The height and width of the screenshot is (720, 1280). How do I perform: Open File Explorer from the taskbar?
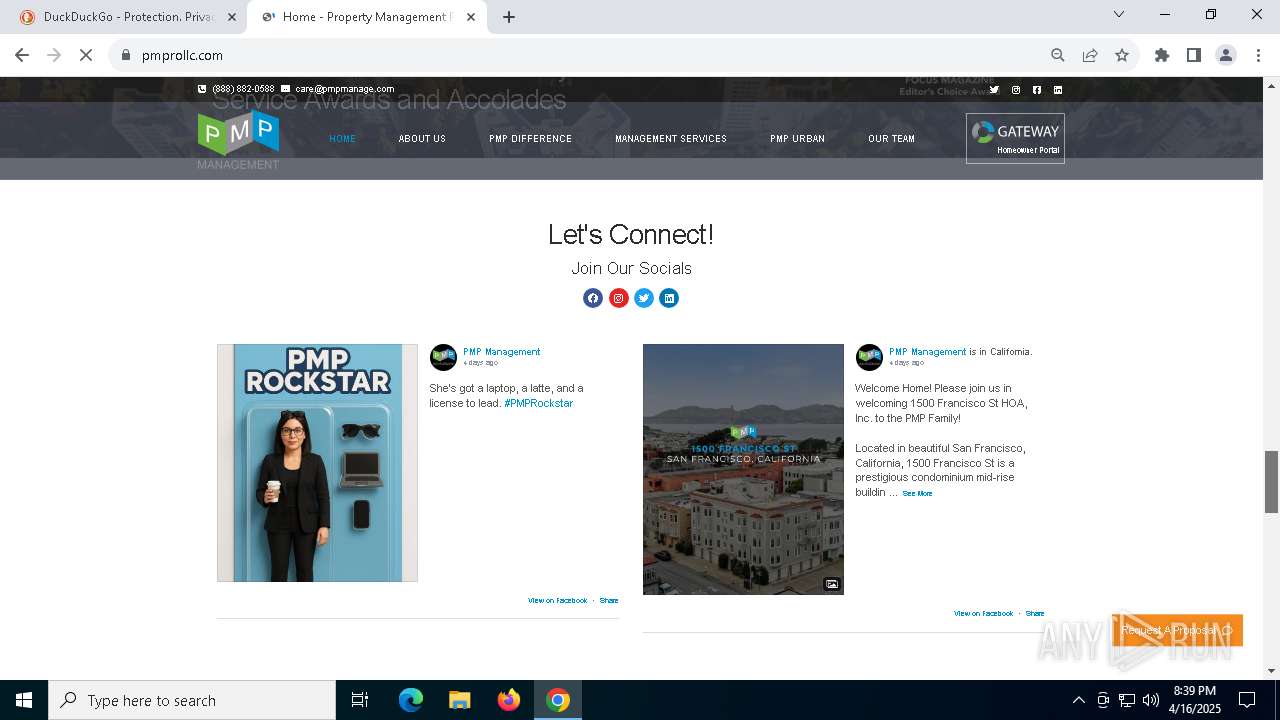tap(460, 700)
